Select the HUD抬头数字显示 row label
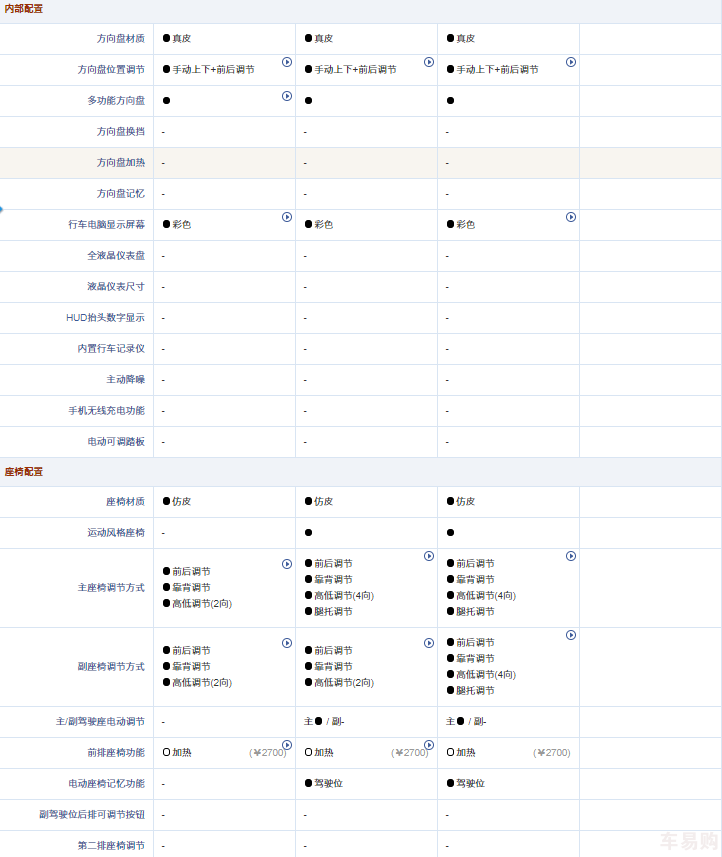This screenshot has width=722, height=857. pyautogui.click(x=105, y=318)
